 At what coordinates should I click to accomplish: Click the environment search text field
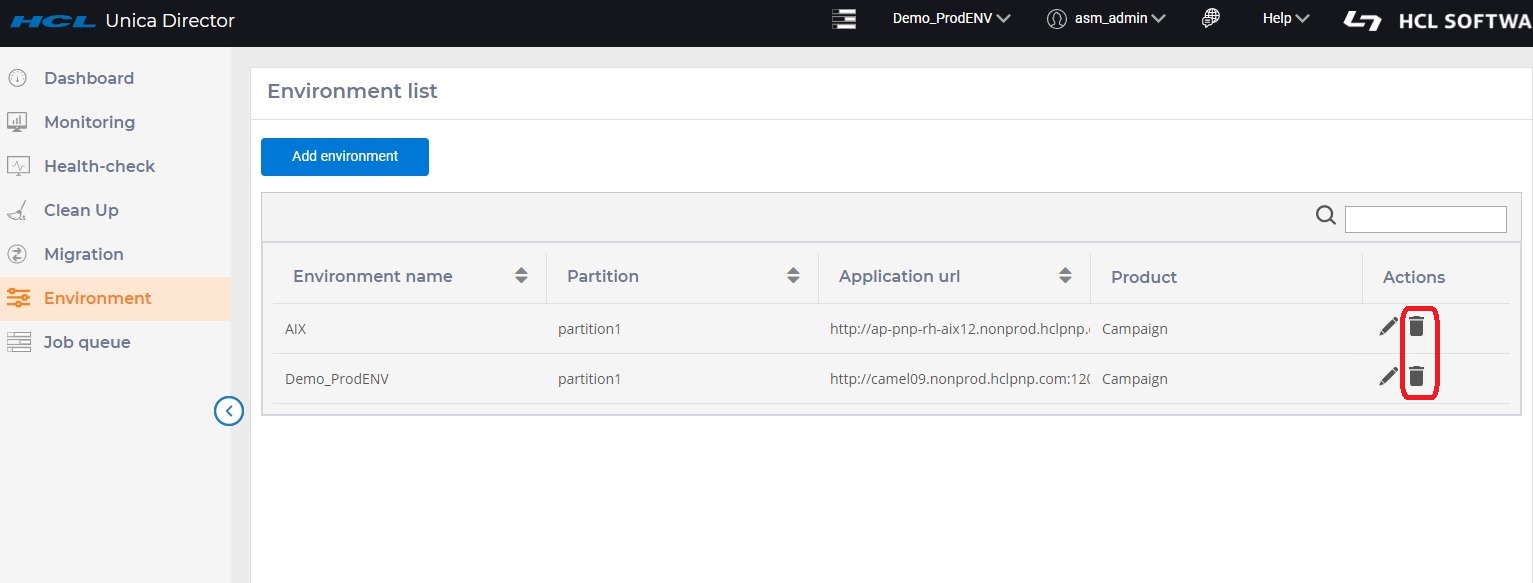tap(1425, 219)
